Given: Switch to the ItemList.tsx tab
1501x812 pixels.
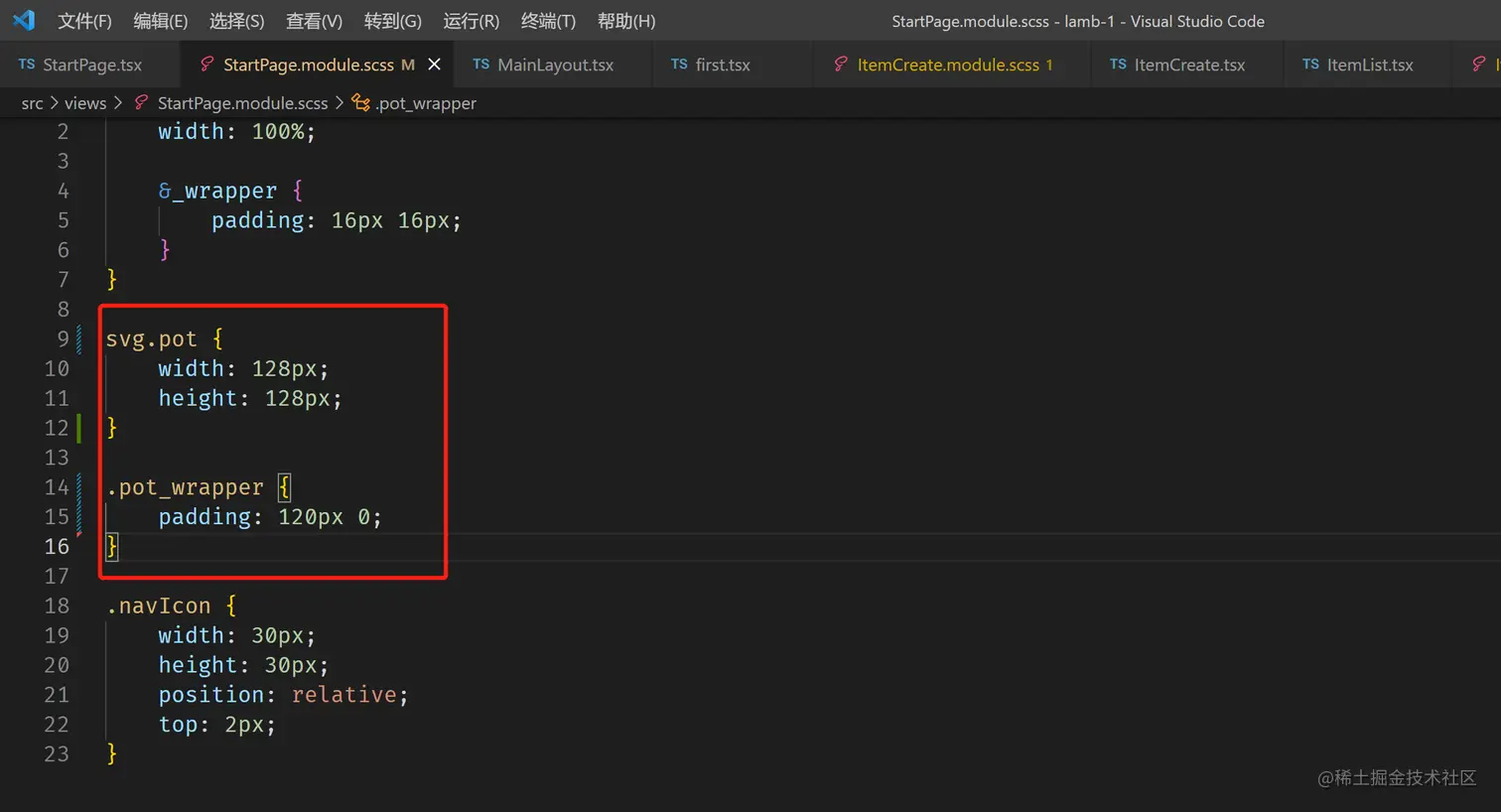Looking at the screenshot, I should pos(1370,65).
